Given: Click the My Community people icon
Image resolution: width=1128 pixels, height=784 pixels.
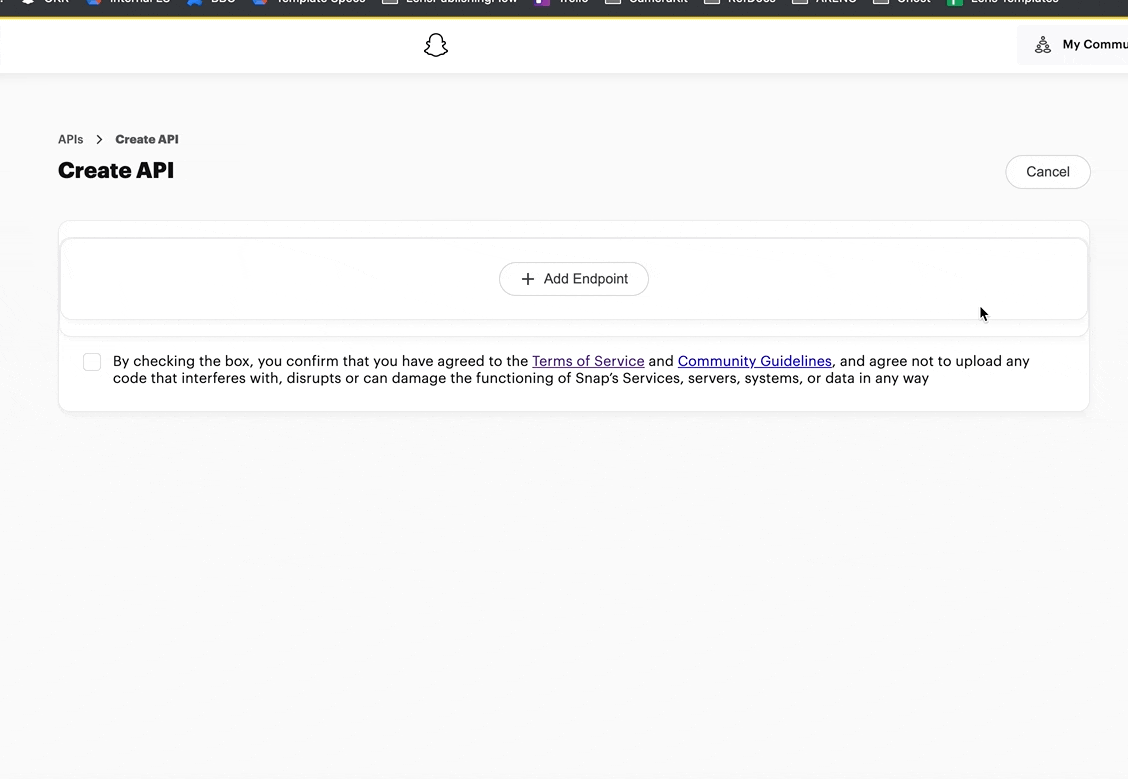Looking at the screenshot, I should tap(1043, 45).
